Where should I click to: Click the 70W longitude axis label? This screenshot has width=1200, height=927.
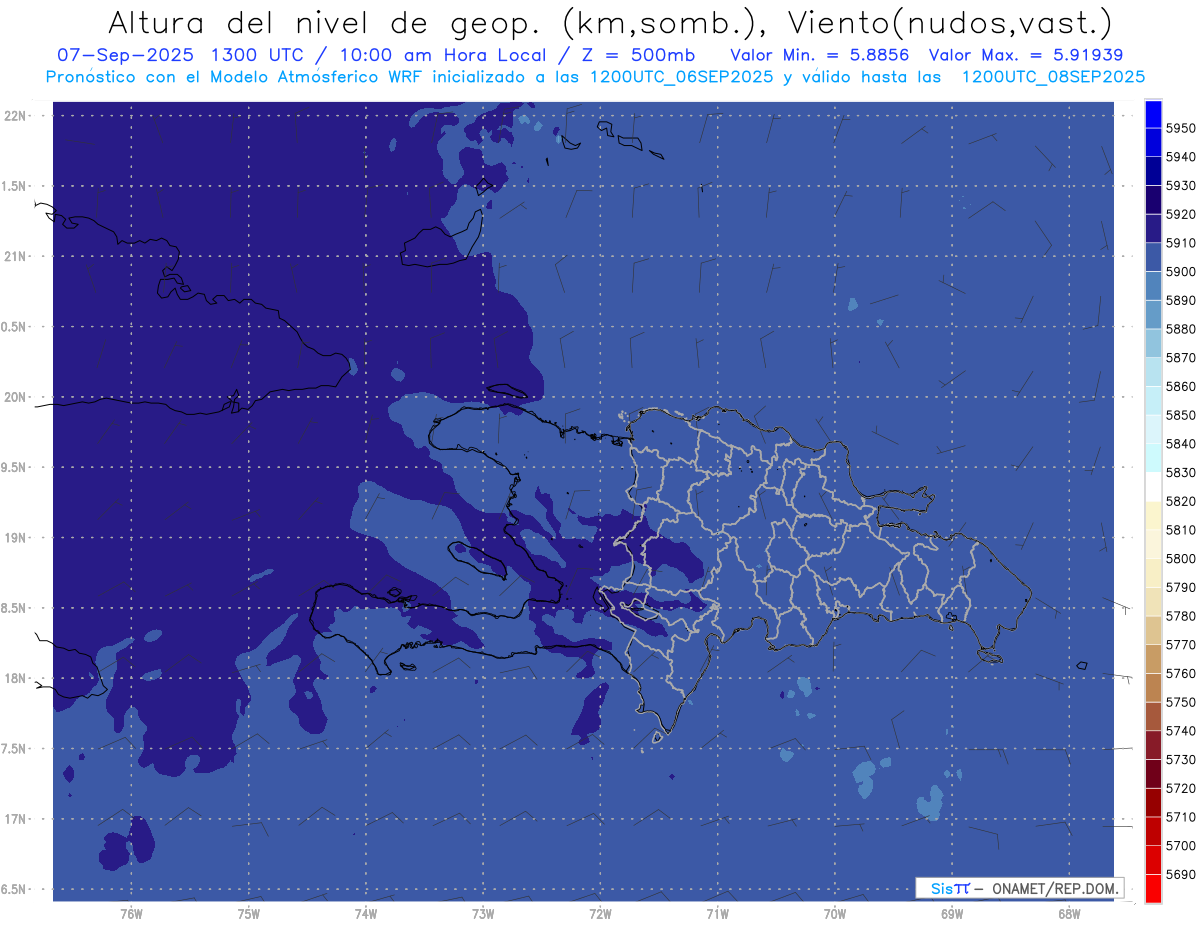[835, 915]
